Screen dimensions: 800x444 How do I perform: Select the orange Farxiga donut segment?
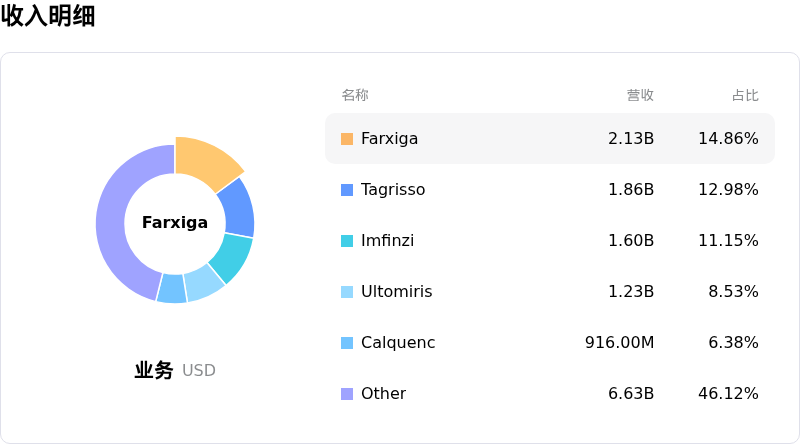tap(205, 162)
